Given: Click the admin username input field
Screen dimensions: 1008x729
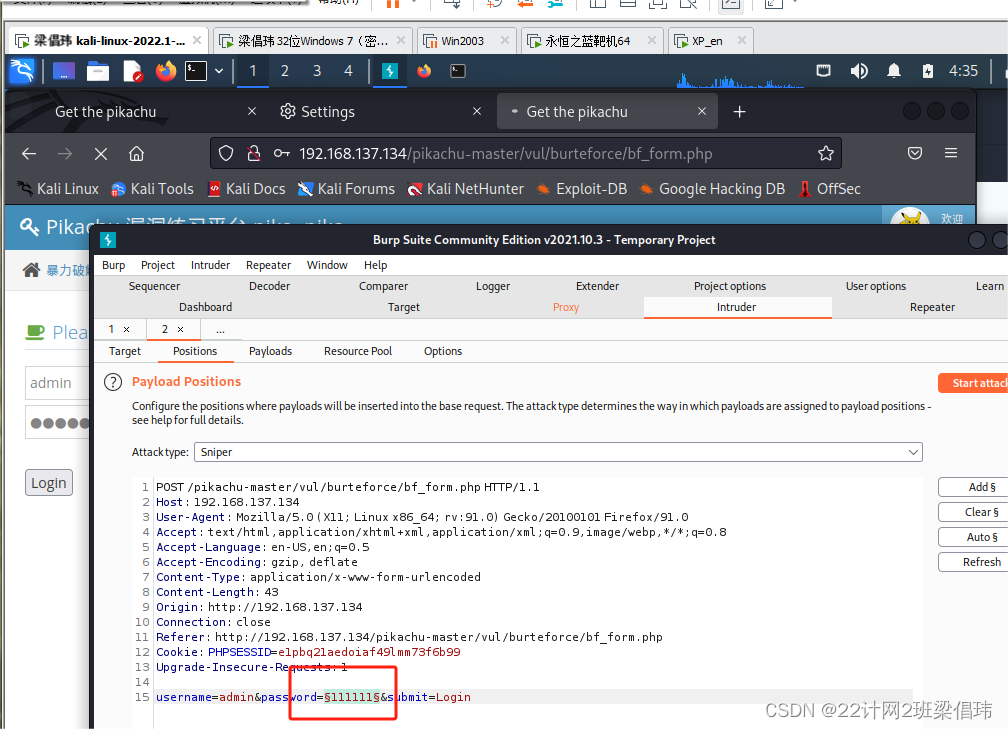Looking at the screenshot, I should [58, 383].
